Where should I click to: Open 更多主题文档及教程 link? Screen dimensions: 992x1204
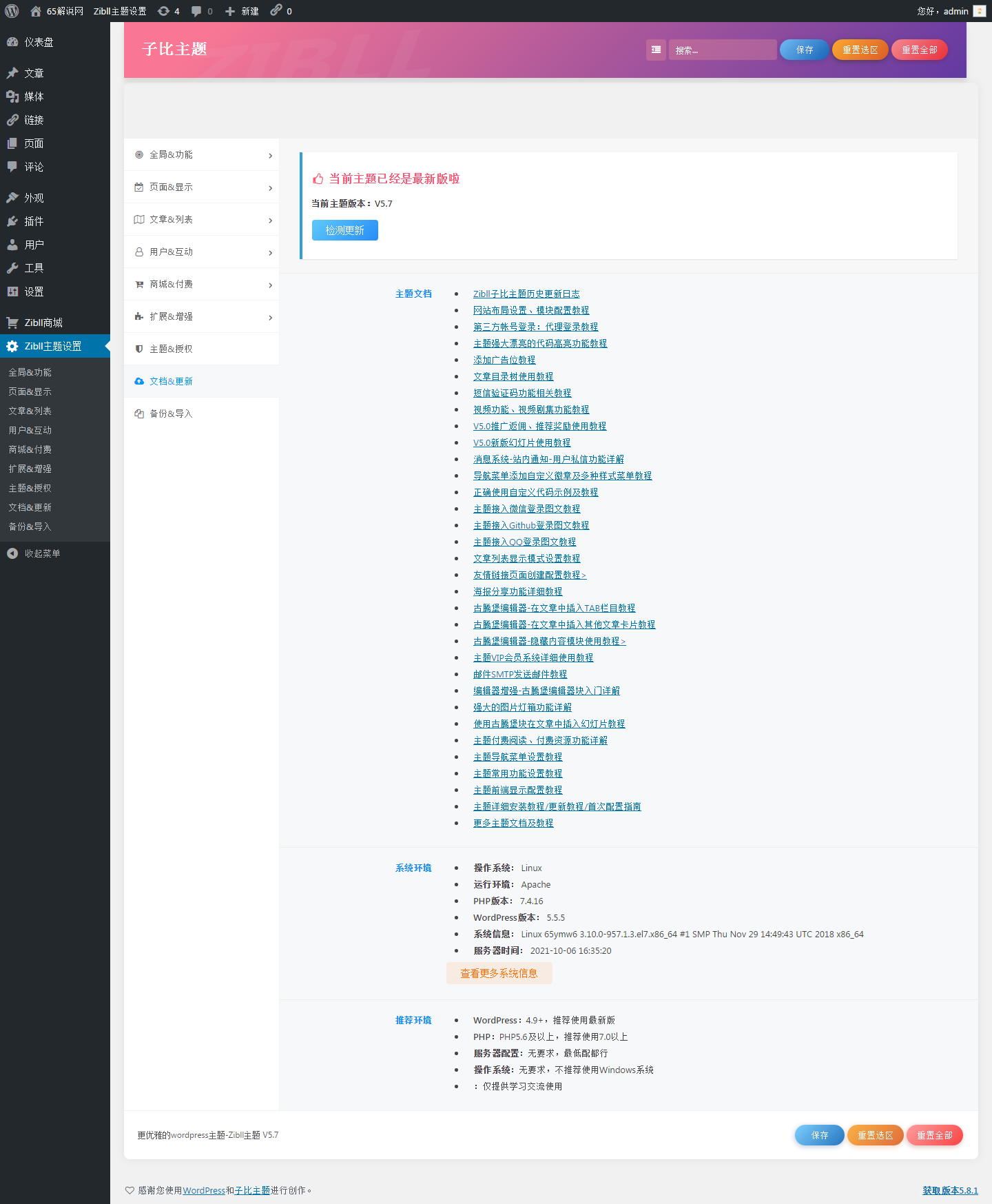tap(513, 823)
